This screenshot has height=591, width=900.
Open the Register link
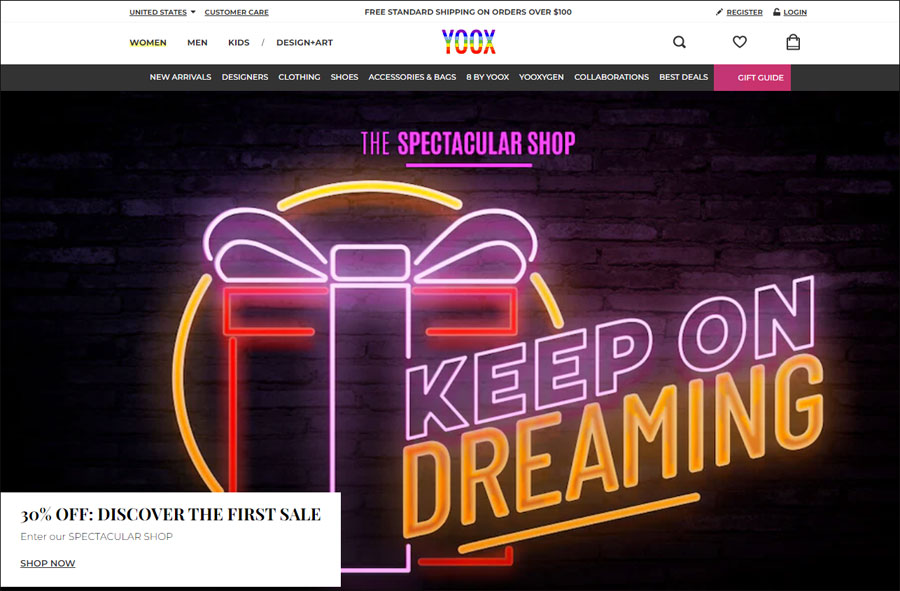coord(744,12)
